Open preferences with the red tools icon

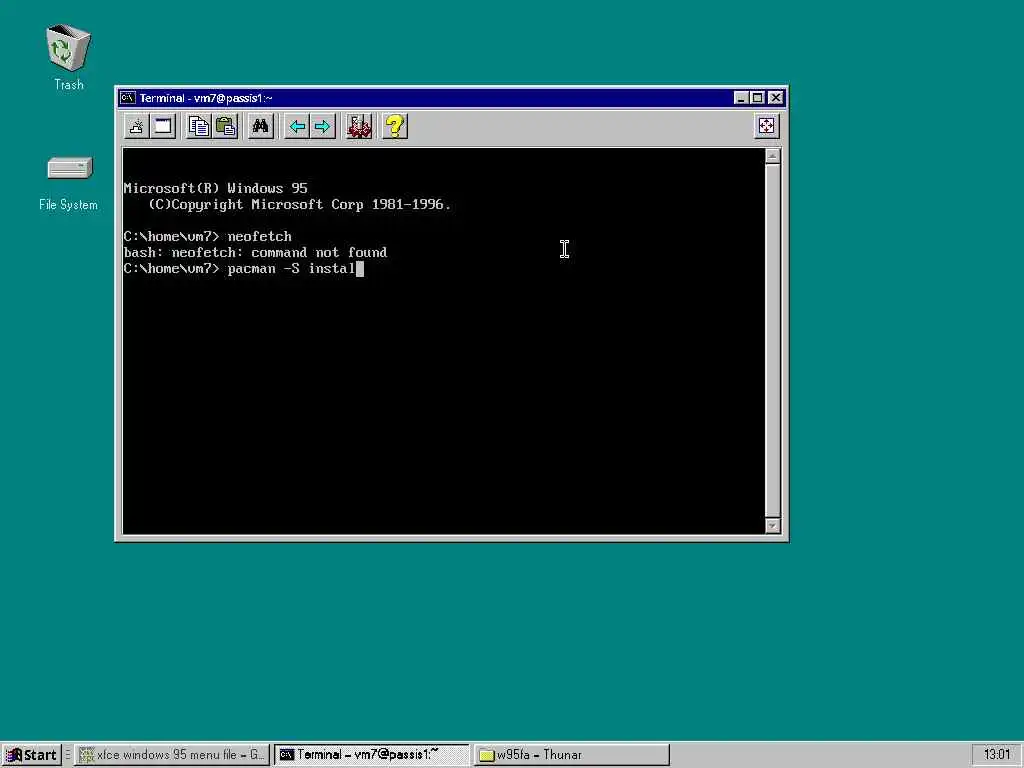point(359,126)
